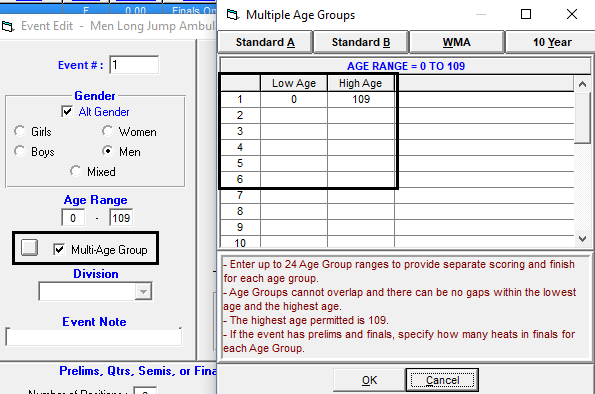Select the Low Age cell in row 1
595x394 pixels.
[x=294, y=99]
